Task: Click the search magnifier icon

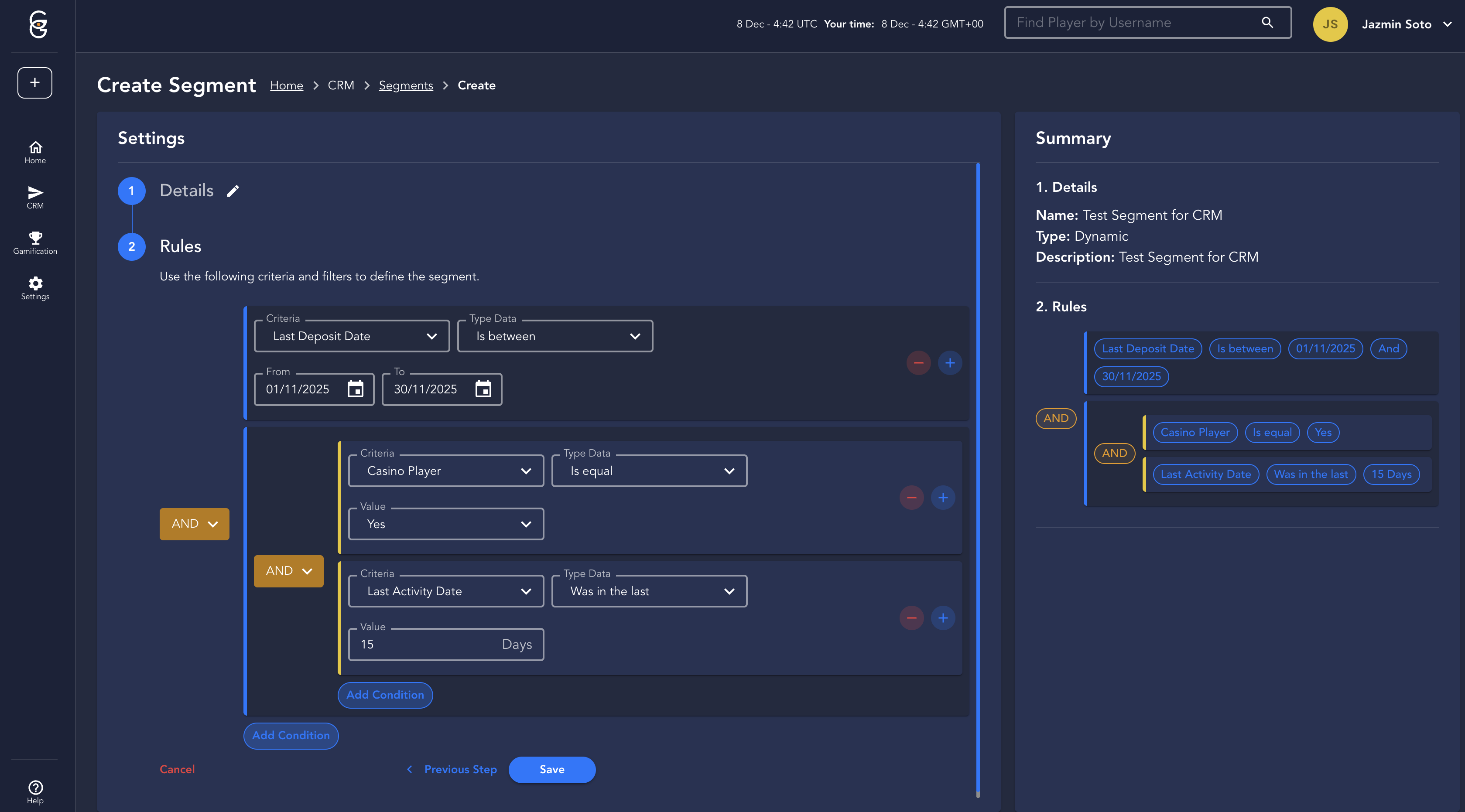Action: pos(1267,23)
